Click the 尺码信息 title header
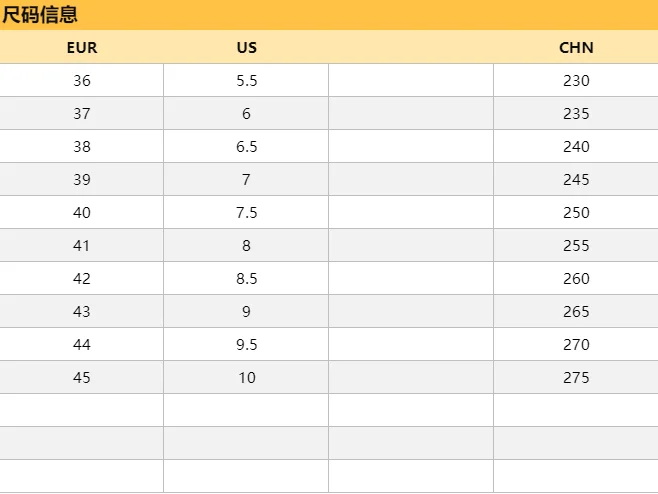The width and height of the screenshot is (658, 494). (x=40, y=15)
